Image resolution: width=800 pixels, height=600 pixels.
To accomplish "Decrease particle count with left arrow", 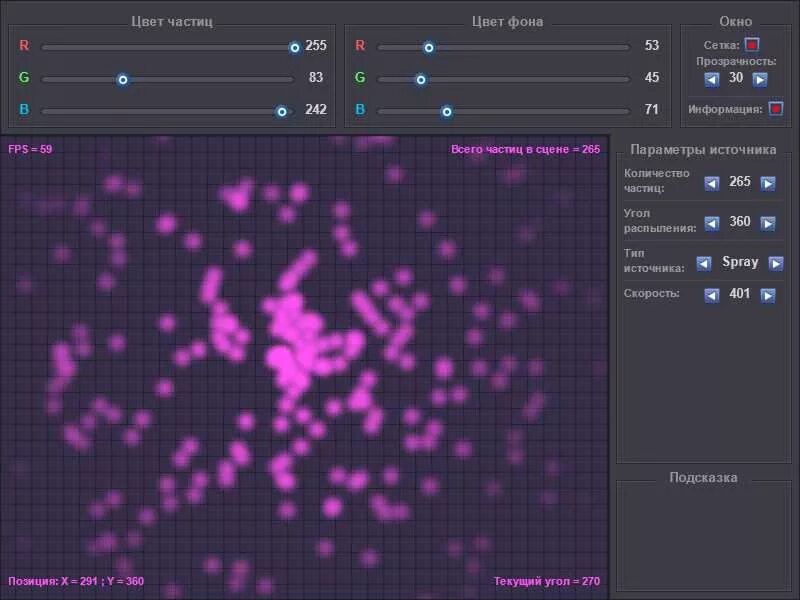I will 710,183.
